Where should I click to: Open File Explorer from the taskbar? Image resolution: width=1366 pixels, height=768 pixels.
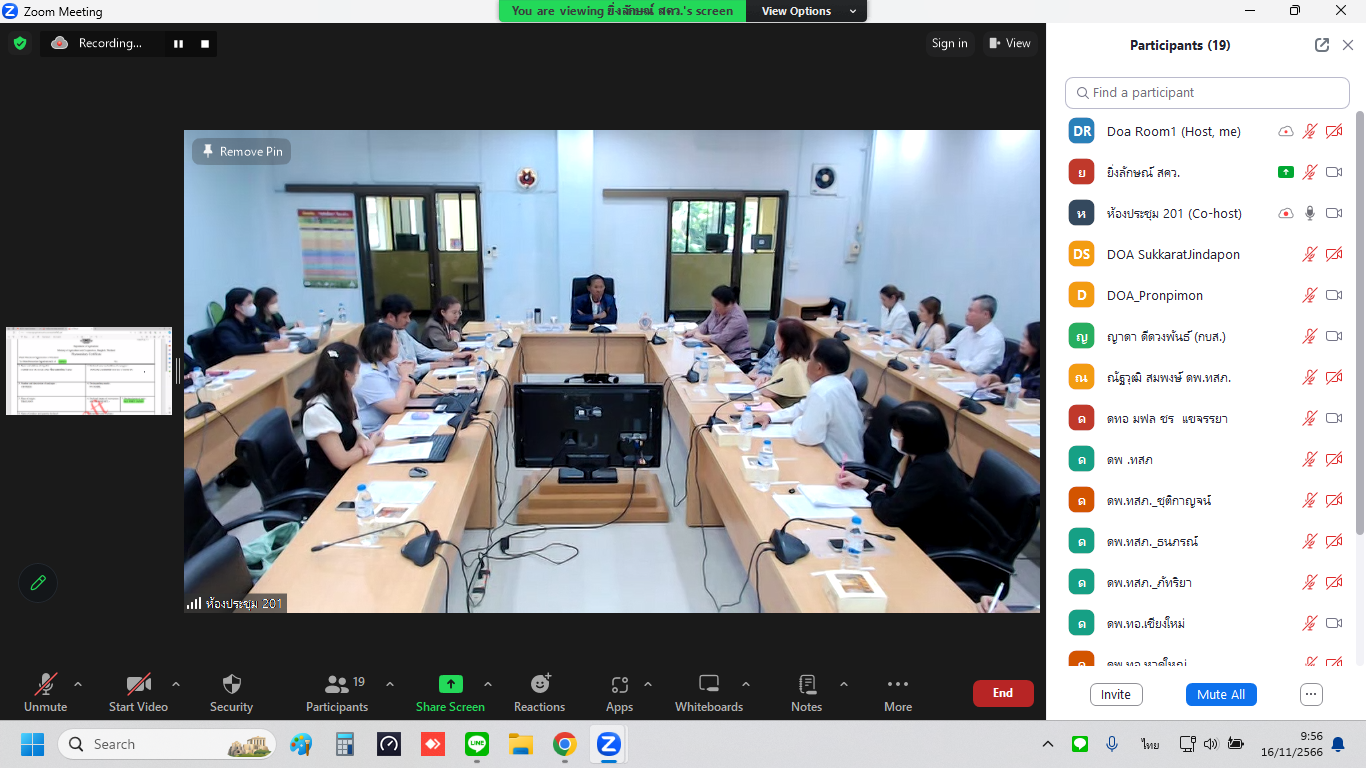pos(521,744)
